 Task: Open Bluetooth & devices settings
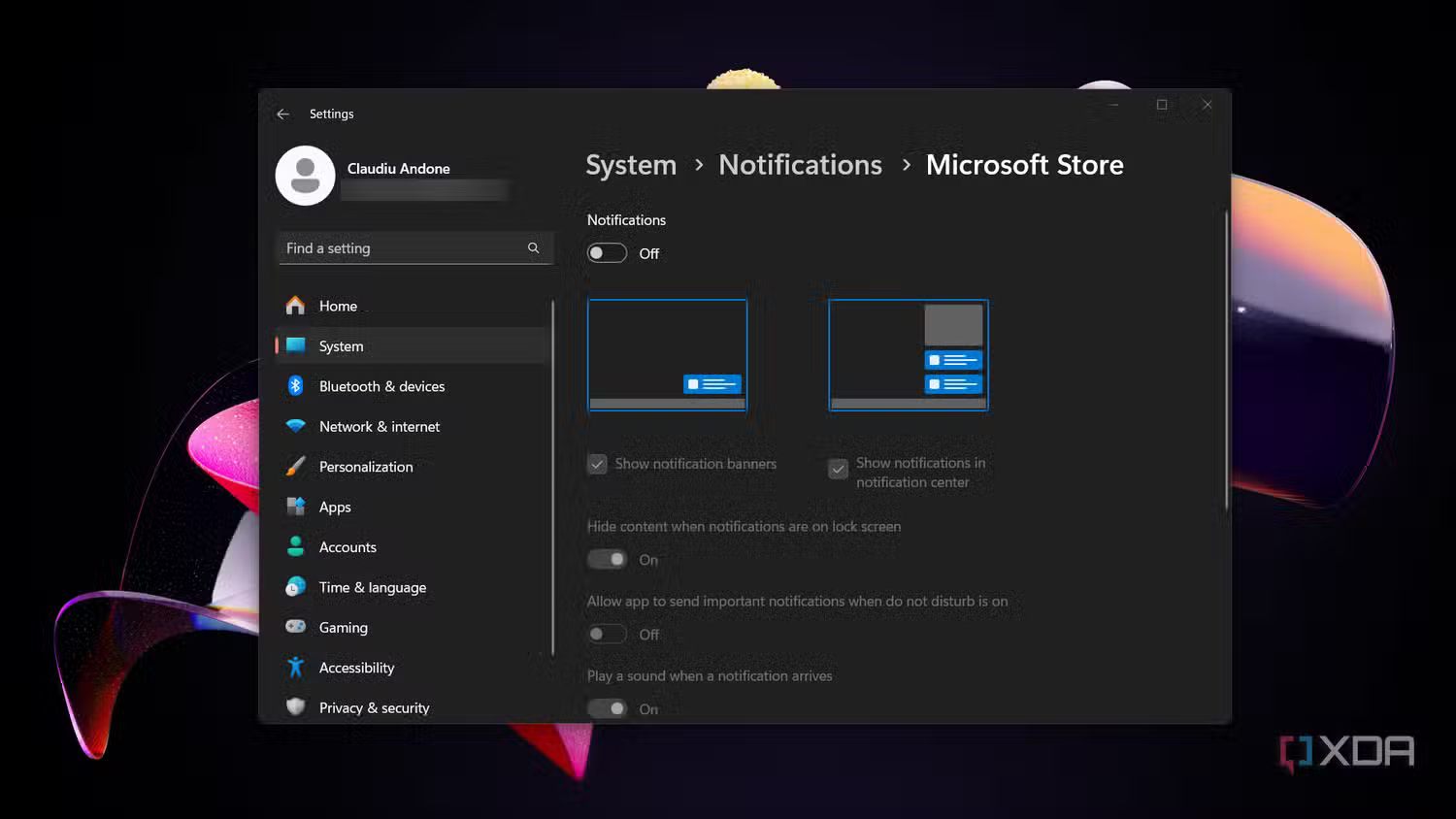(x=296, y=385)
